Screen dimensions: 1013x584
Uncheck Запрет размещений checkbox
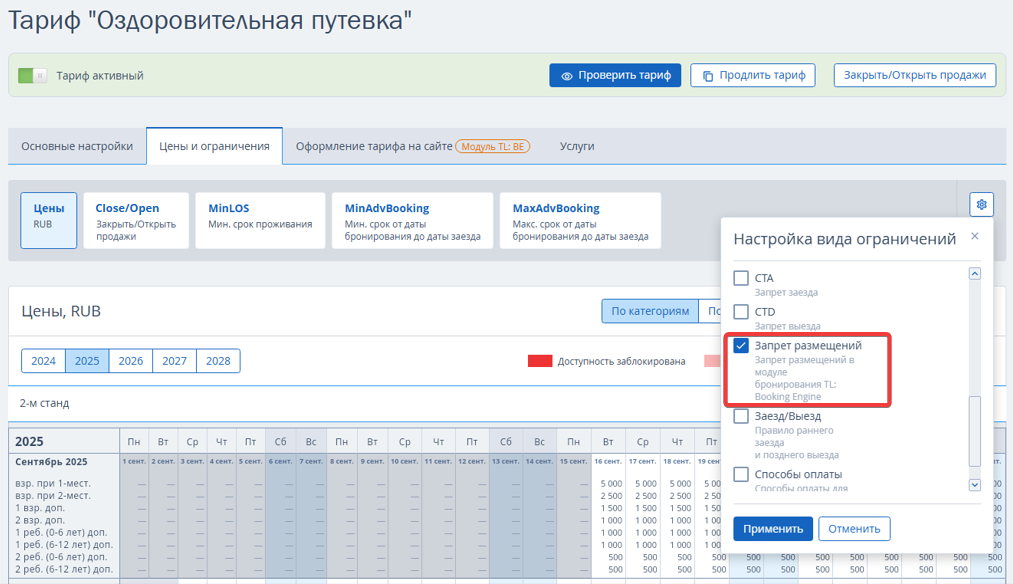pyautogui.click(x=741, y=346)
